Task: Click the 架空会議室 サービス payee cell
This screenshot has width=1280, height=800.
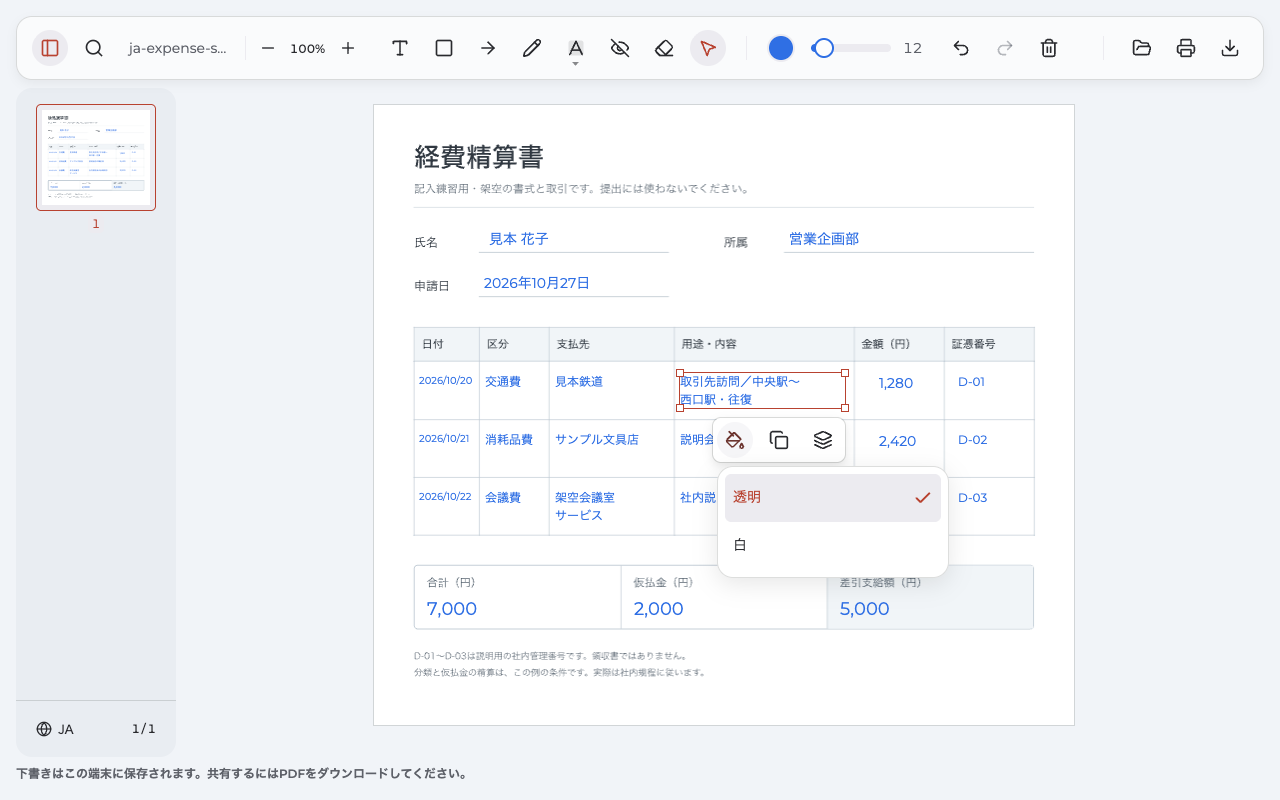Action: (x=585, y=507)
